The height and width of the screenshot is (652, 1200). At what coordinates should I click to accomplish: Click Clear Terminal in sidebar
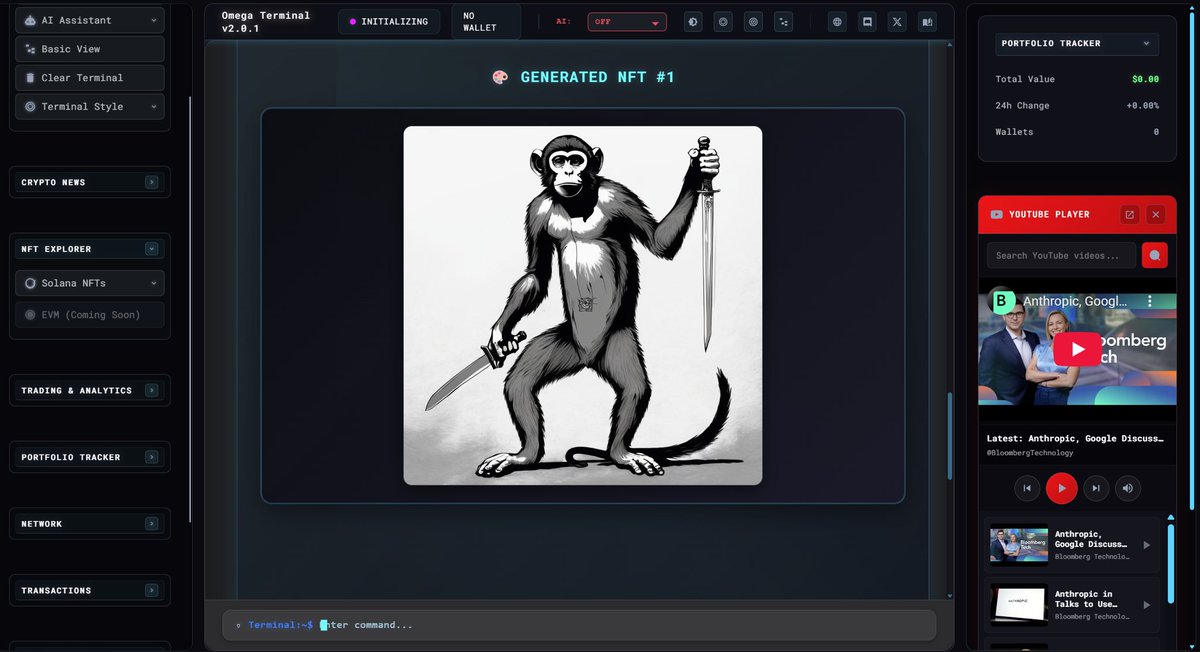(90, 78)
